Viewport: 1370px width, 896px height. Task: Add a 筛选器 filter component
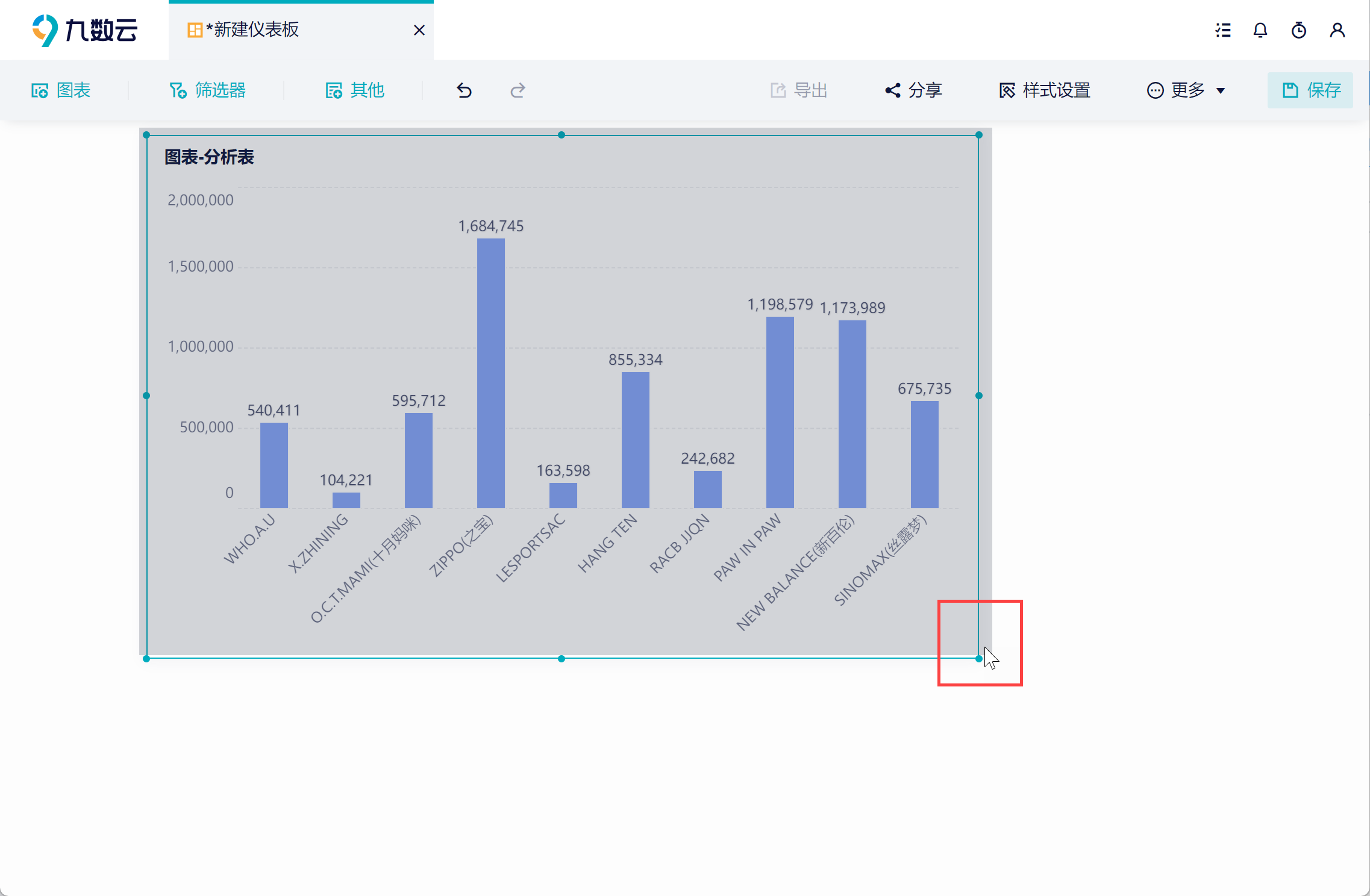click(x=207, y=90)
